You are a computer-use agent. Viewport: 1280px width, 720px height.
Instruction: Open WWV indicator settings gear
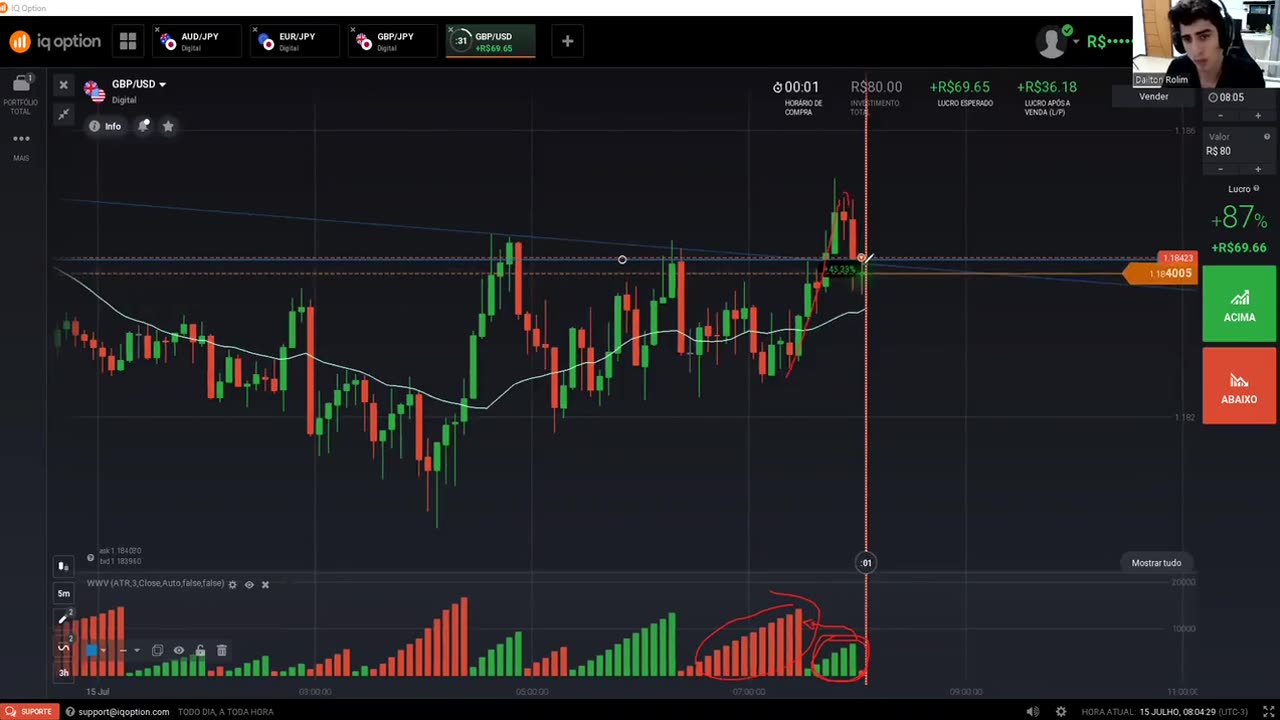click(232, 584)
